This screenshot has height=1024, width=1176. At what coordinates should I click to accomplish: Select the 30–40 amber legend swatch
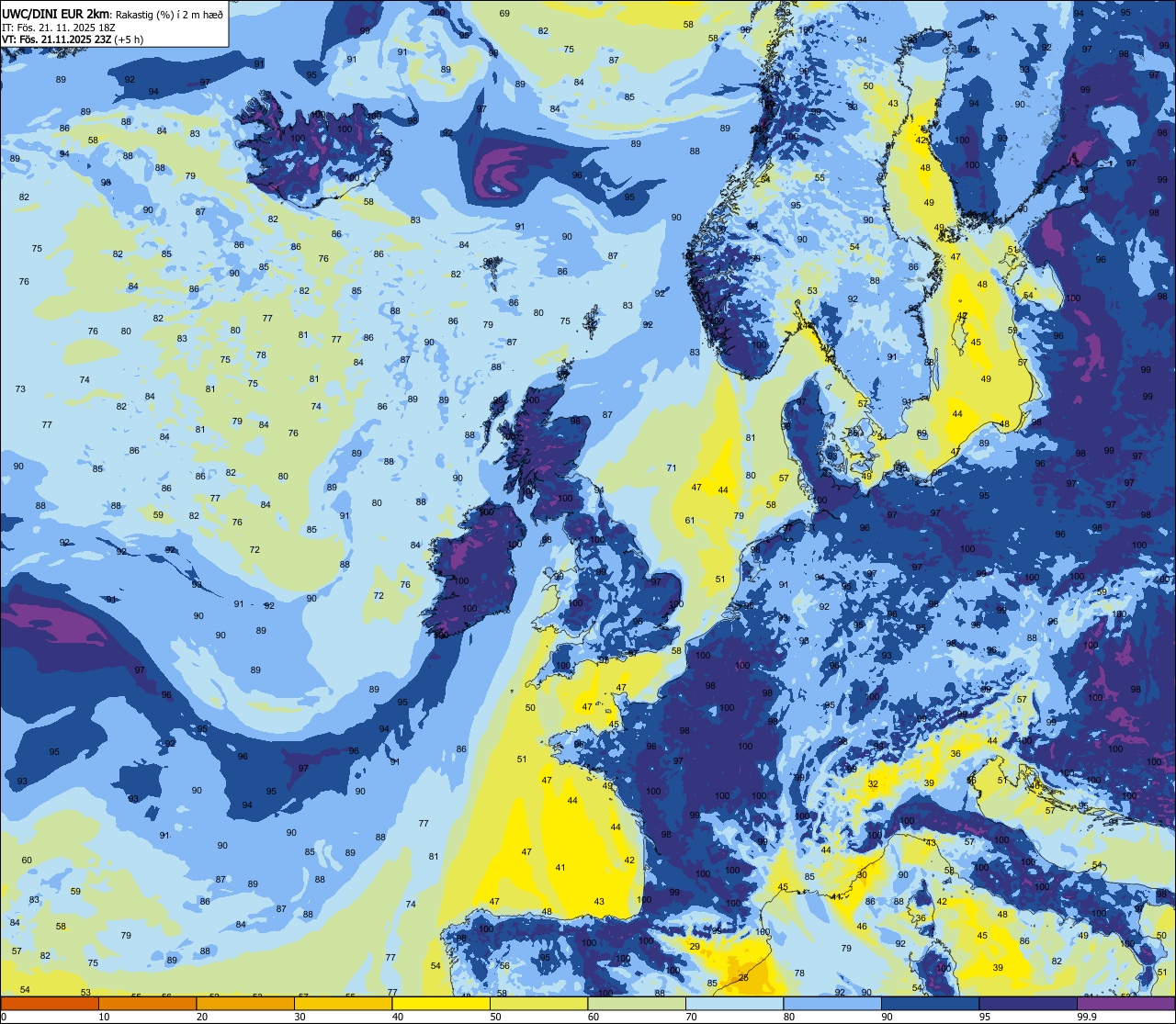pyautogui.click(x=343, y=1003)
